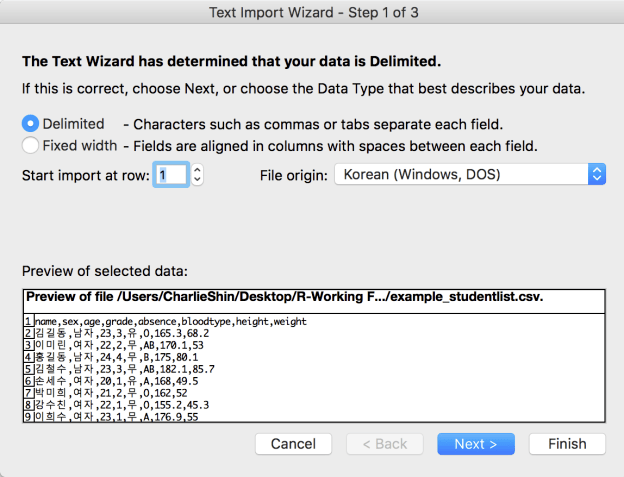Decrease start import row with down arrow

[x=197, y=180]
